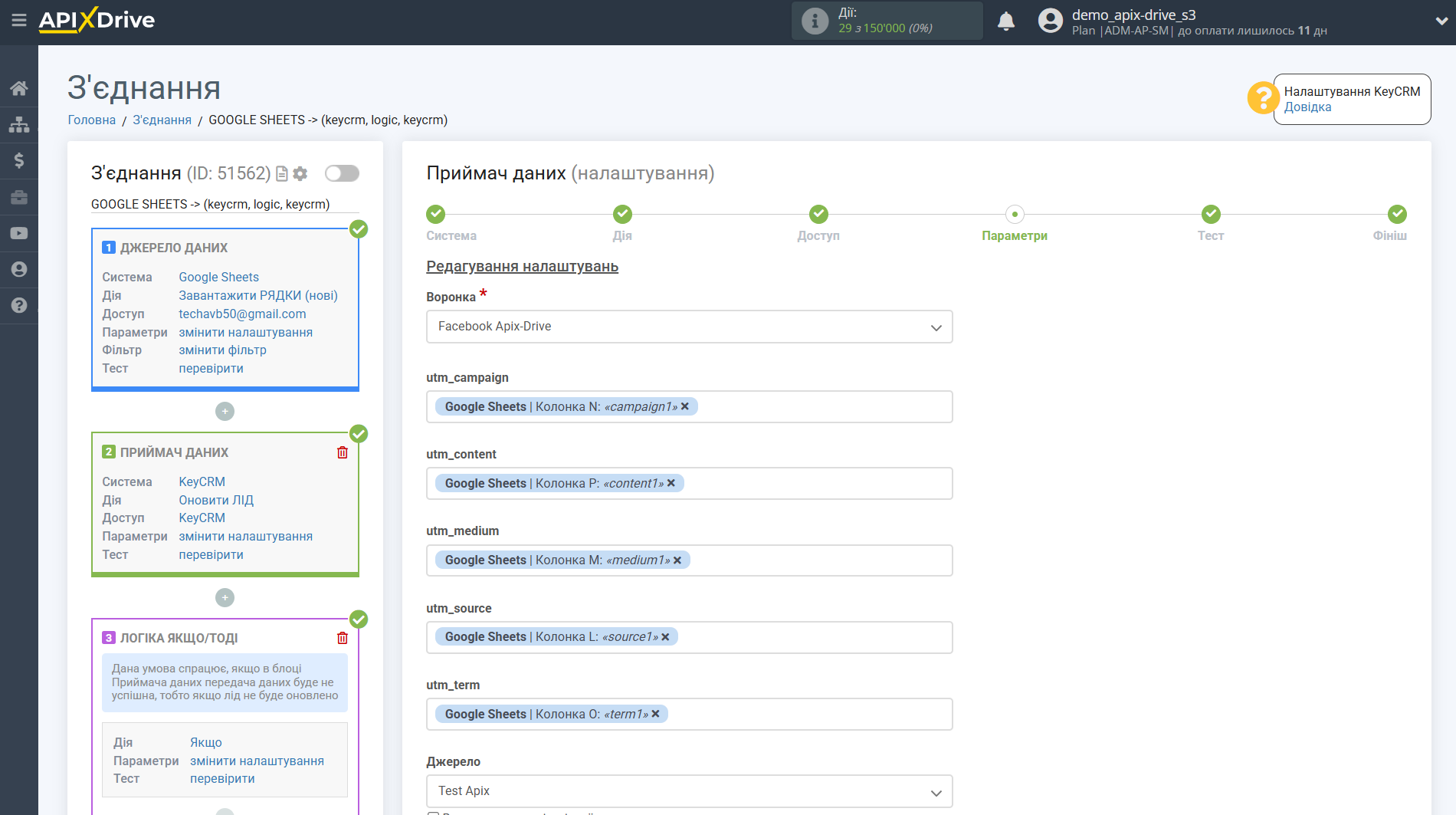This screenshot has width=1456, height=815.
Task: Click the actions info icon
Action: click(x=815, y=21)
